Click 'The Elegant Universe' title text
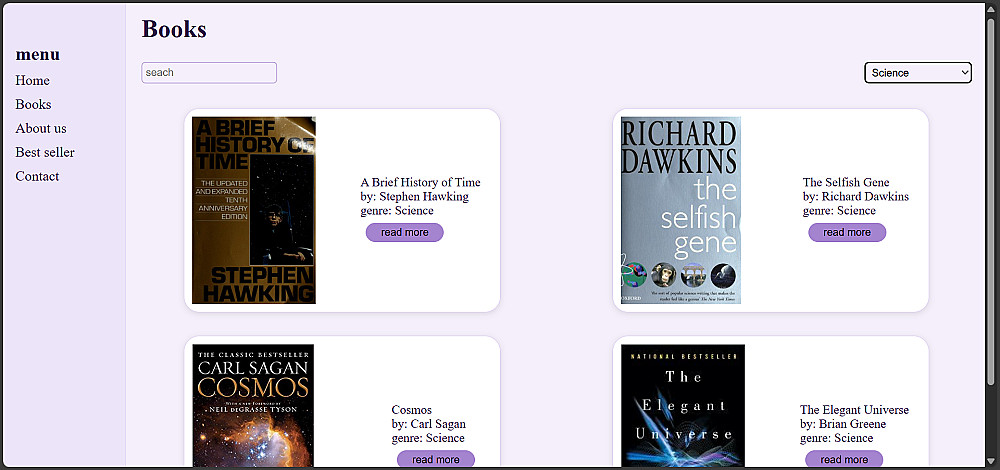1000x470 pixels. point(854,410)
